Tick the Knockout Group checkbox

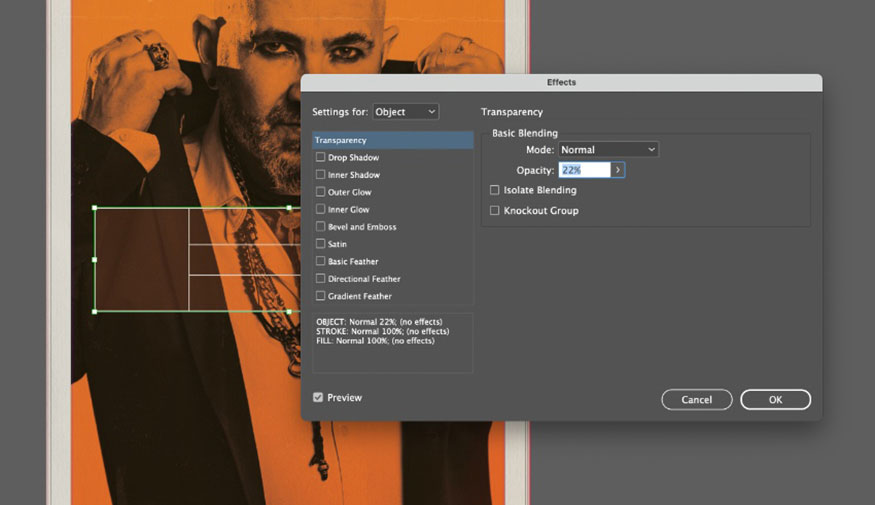click(494, 210)
